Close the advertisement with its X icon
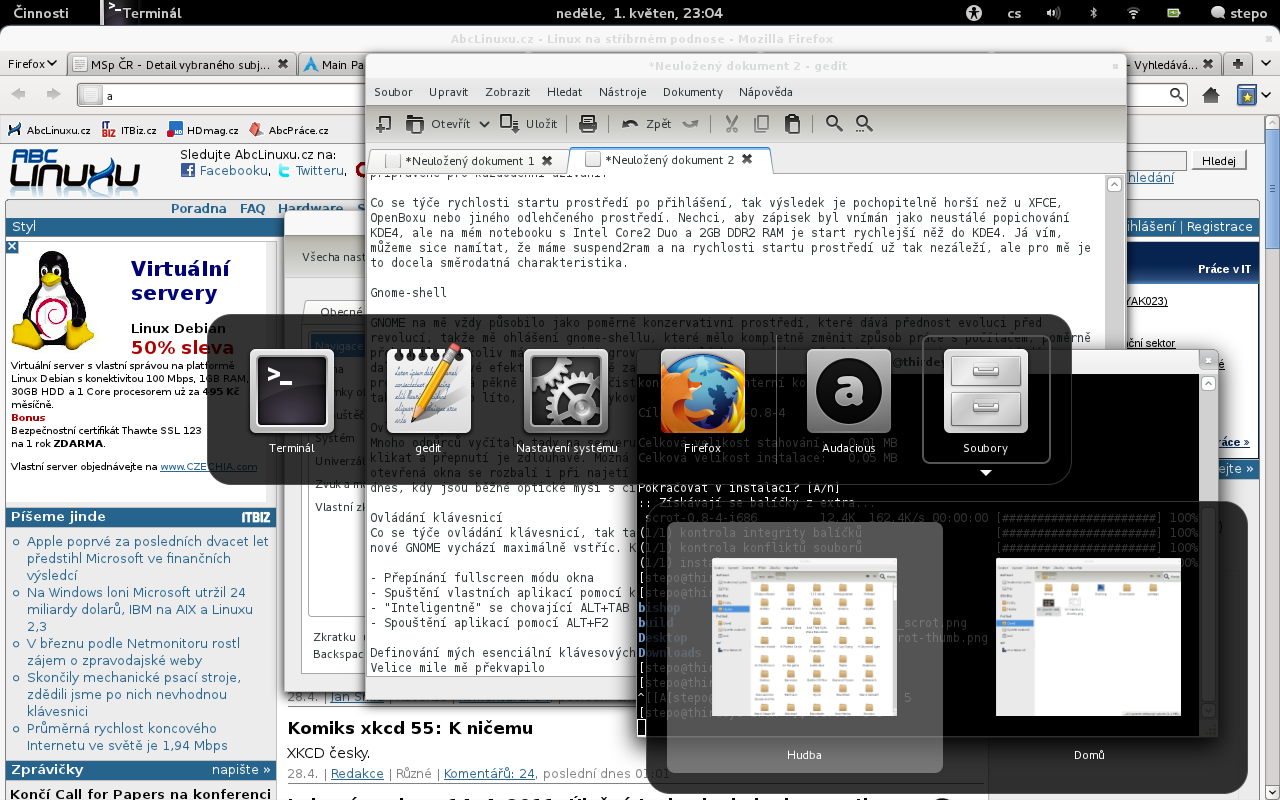1280x800 pixels. click(12, 246)
